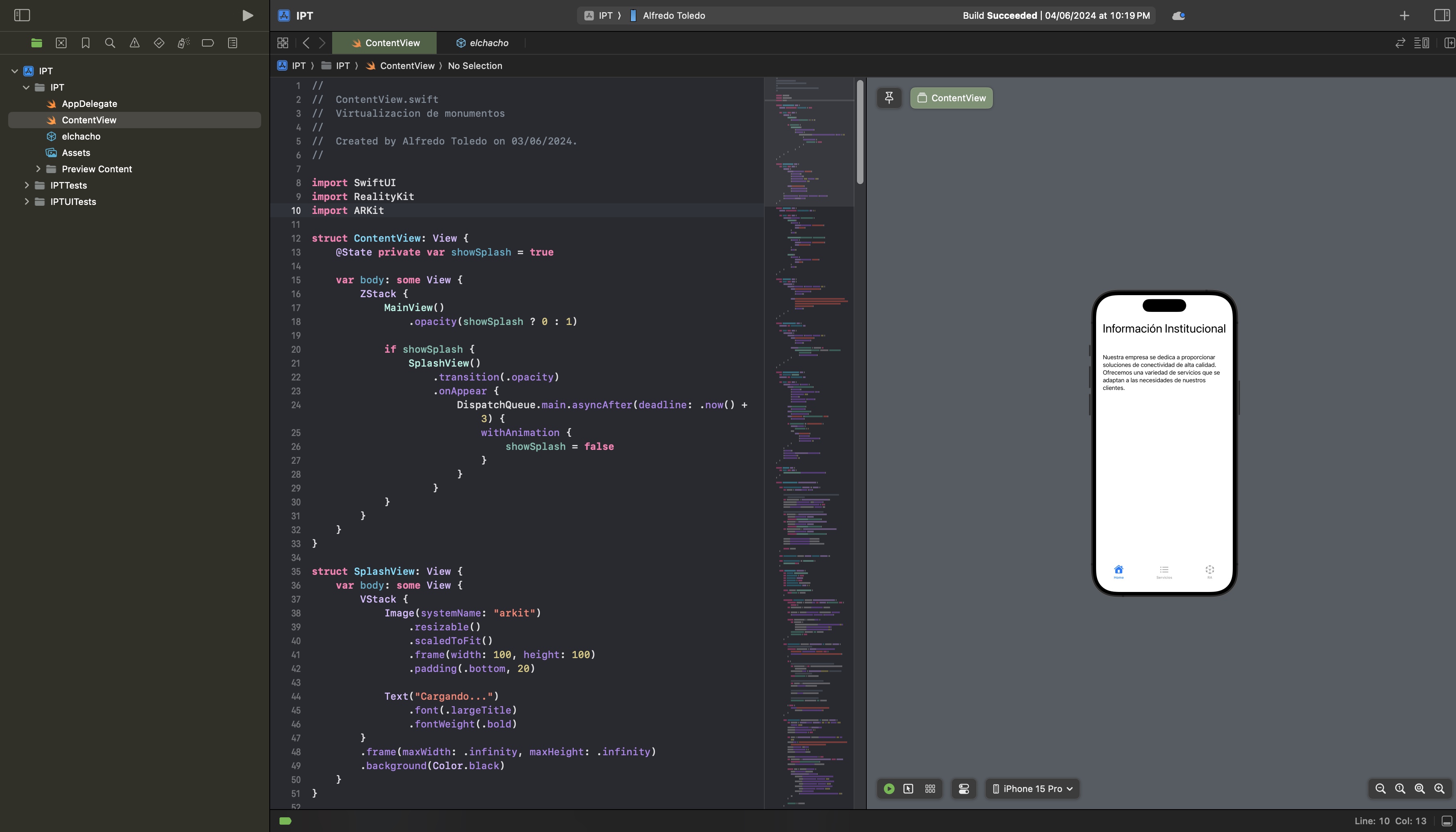This screenshot has height=832, width=1456.
Task: Switch to the elchacho editor tab
Action: coord(482,43)
